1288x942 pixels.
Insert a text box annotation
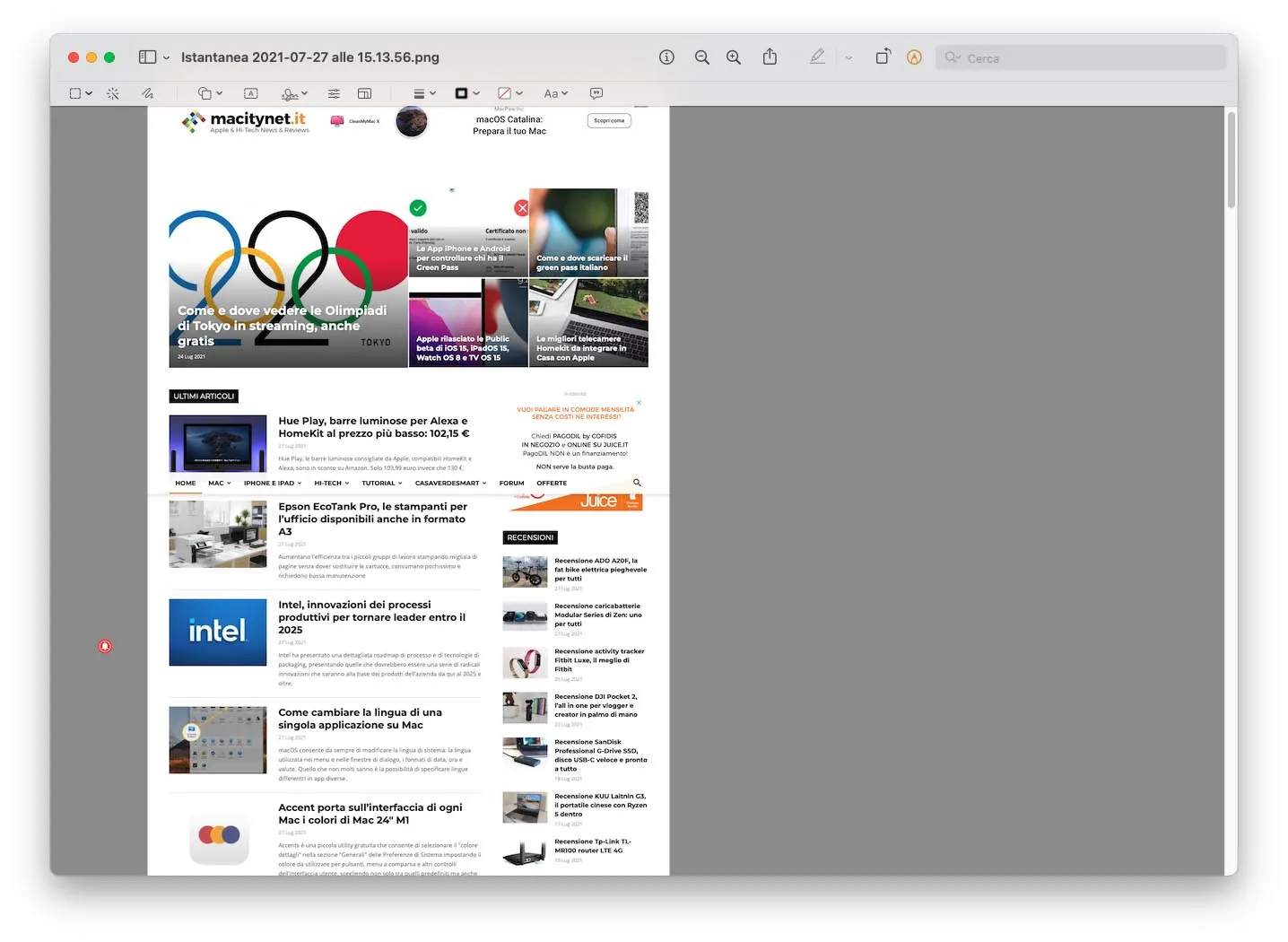tap(251, 92)
